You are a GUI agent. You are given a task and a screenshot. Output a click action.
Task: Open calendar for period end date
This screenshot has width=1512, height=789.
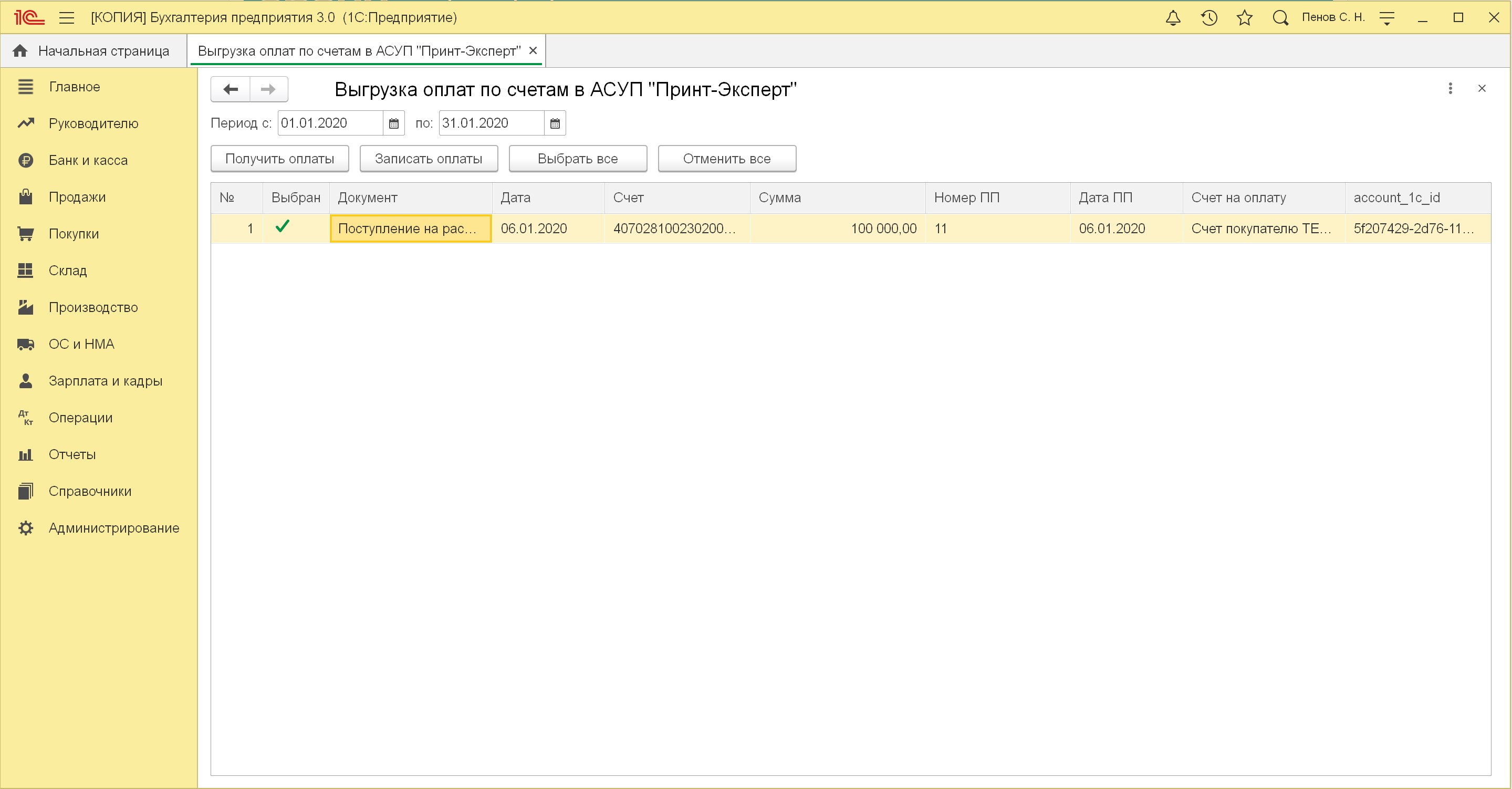coord(555,123)
